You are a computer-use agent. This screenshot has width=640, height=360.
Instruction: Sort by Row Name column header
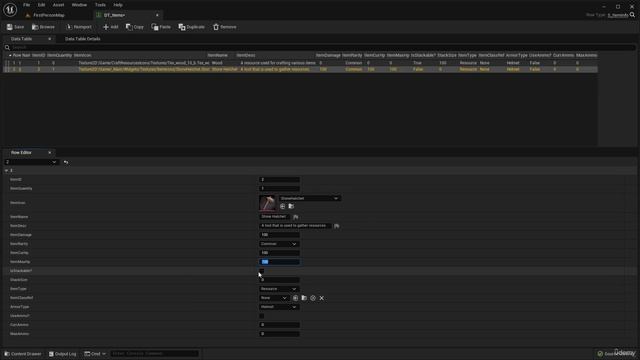(x=21, y=55)
